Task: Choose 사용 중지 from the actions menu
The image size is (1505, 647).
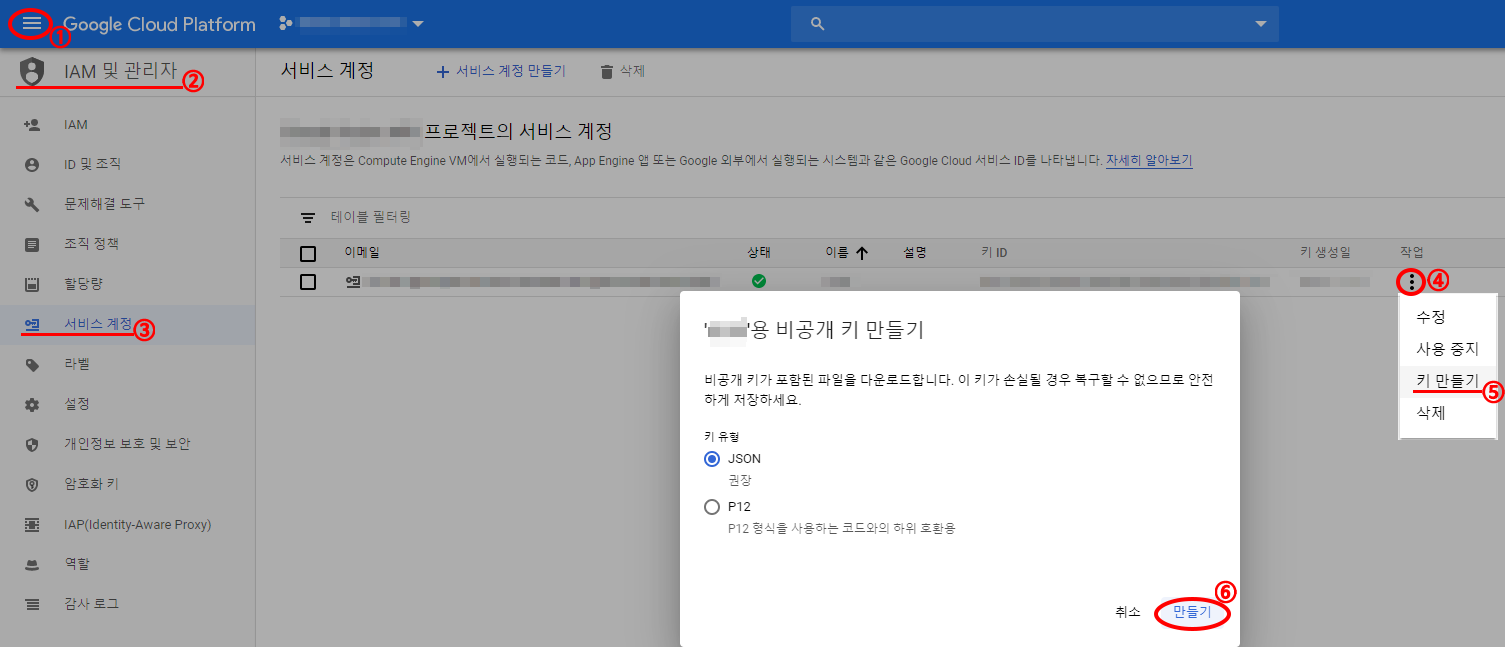Action: click(1448, 349)
